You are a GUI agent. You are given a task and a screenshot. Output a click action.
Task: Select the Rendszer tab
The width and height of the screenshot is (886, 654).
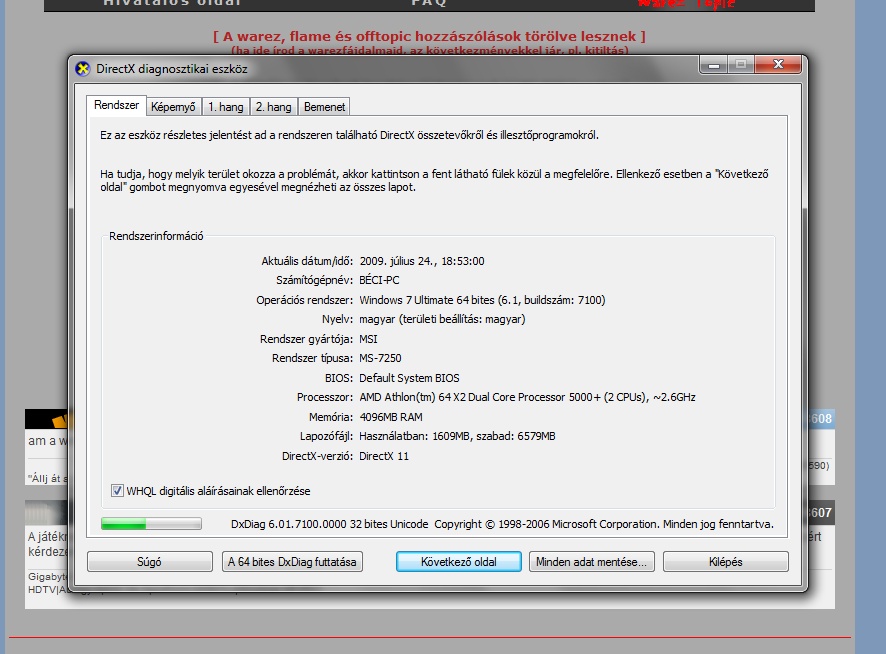[x=116, y=106]
